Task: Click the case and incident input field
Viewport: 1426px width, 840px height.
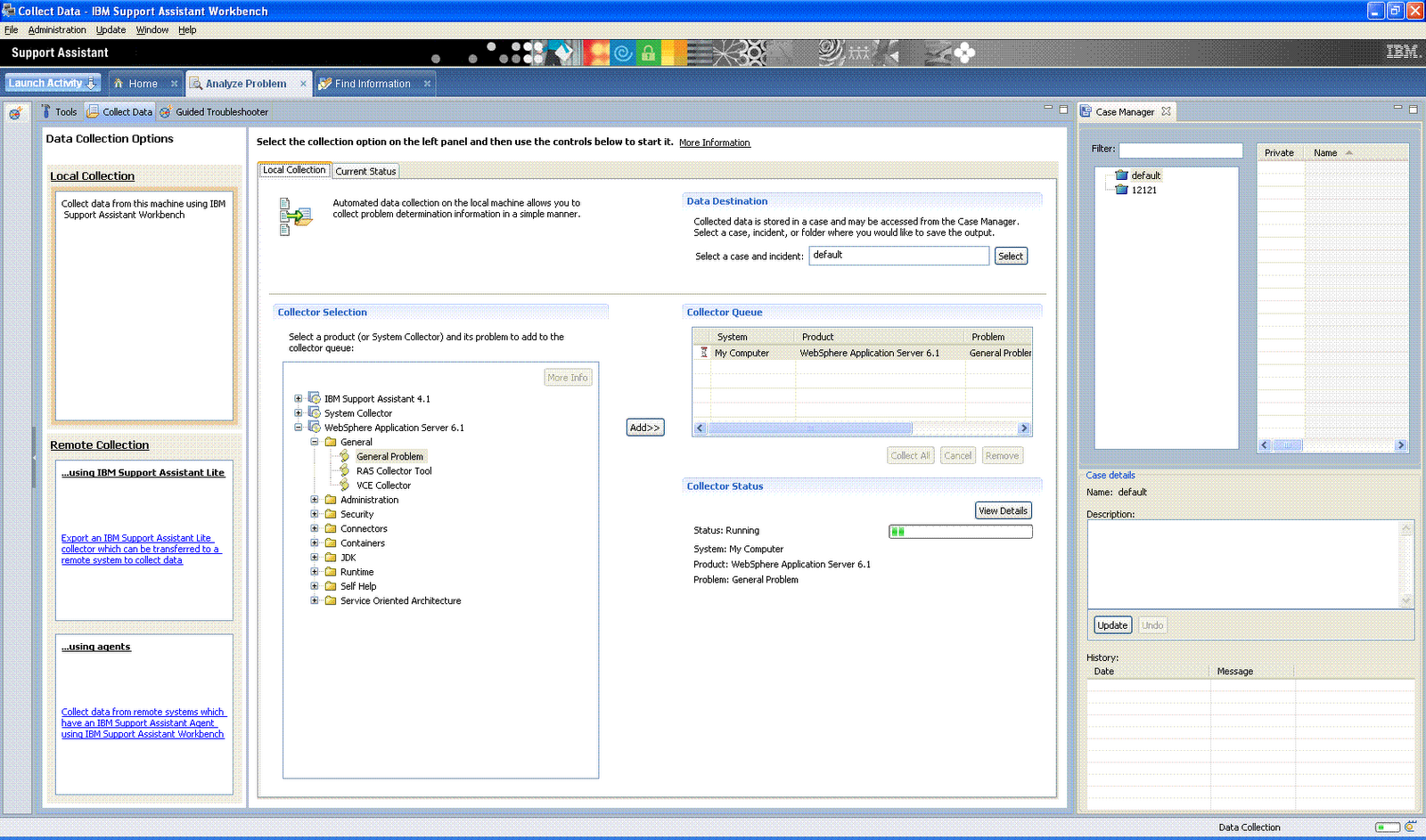Action: pos(898,256)
